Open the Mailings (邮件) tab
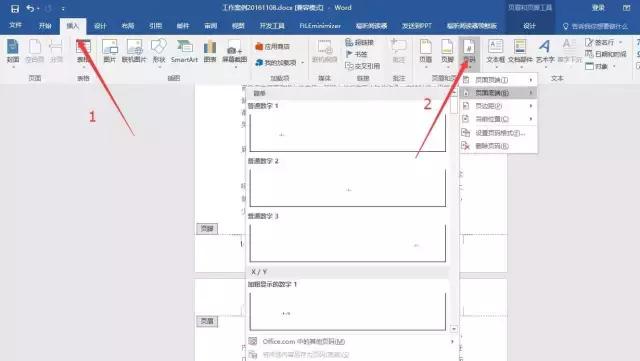This screenshot has height=361, width=640. pos(183,26)
